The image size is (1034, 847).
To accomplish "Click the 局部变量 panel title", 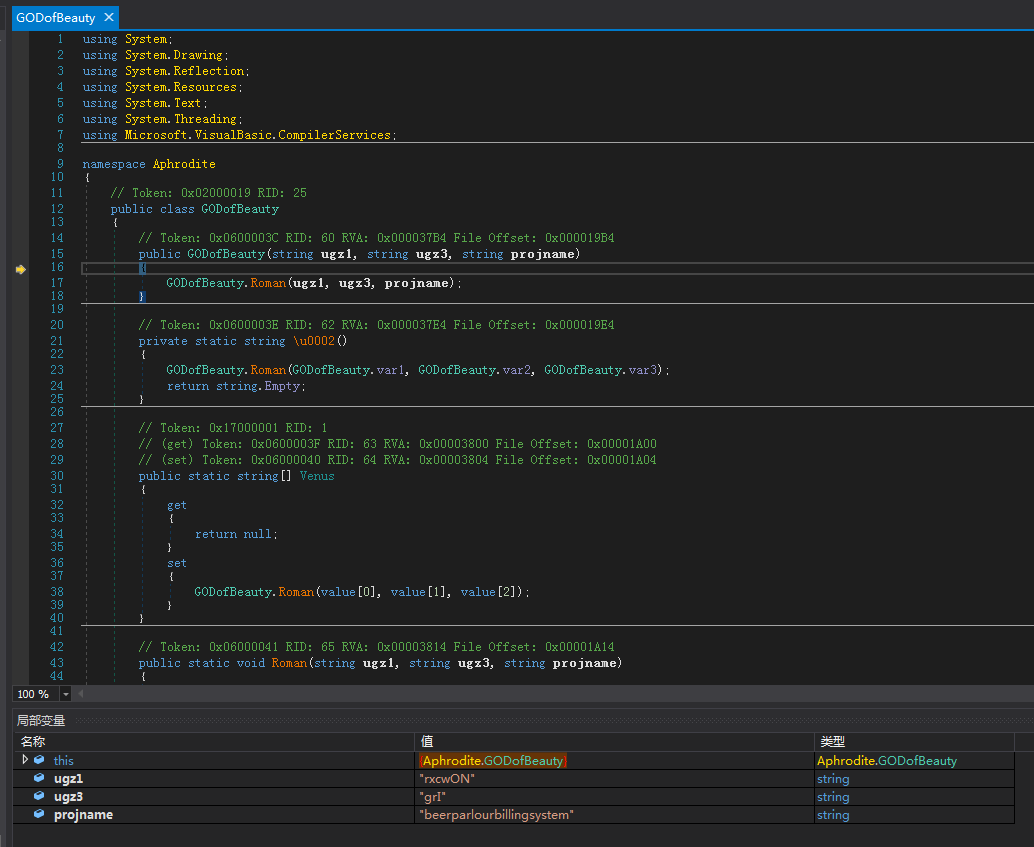I will pyautogui.click(x=41, y=721).
